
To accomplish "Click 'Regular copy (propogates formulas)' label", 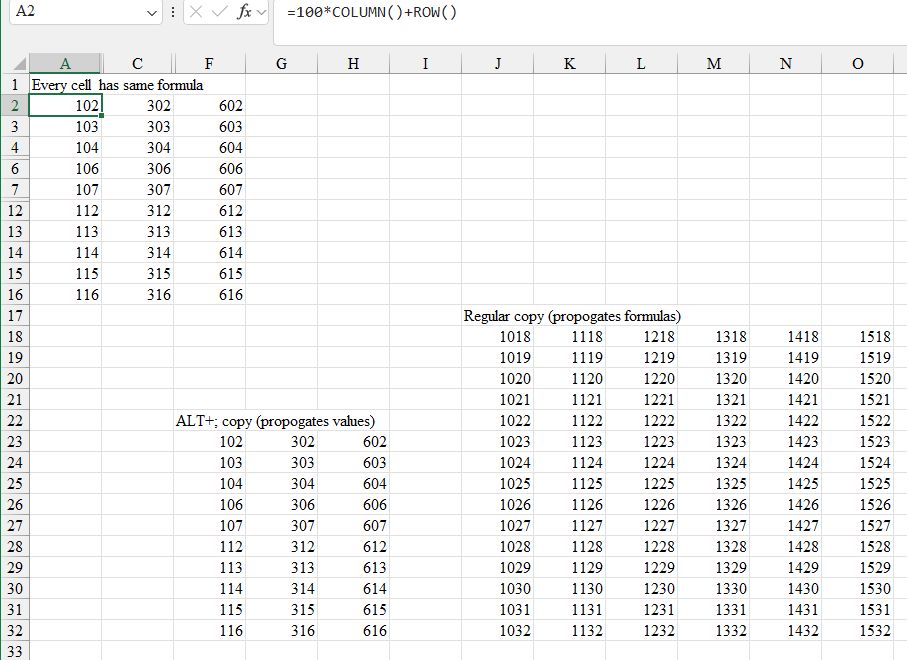I will [572, 316].
